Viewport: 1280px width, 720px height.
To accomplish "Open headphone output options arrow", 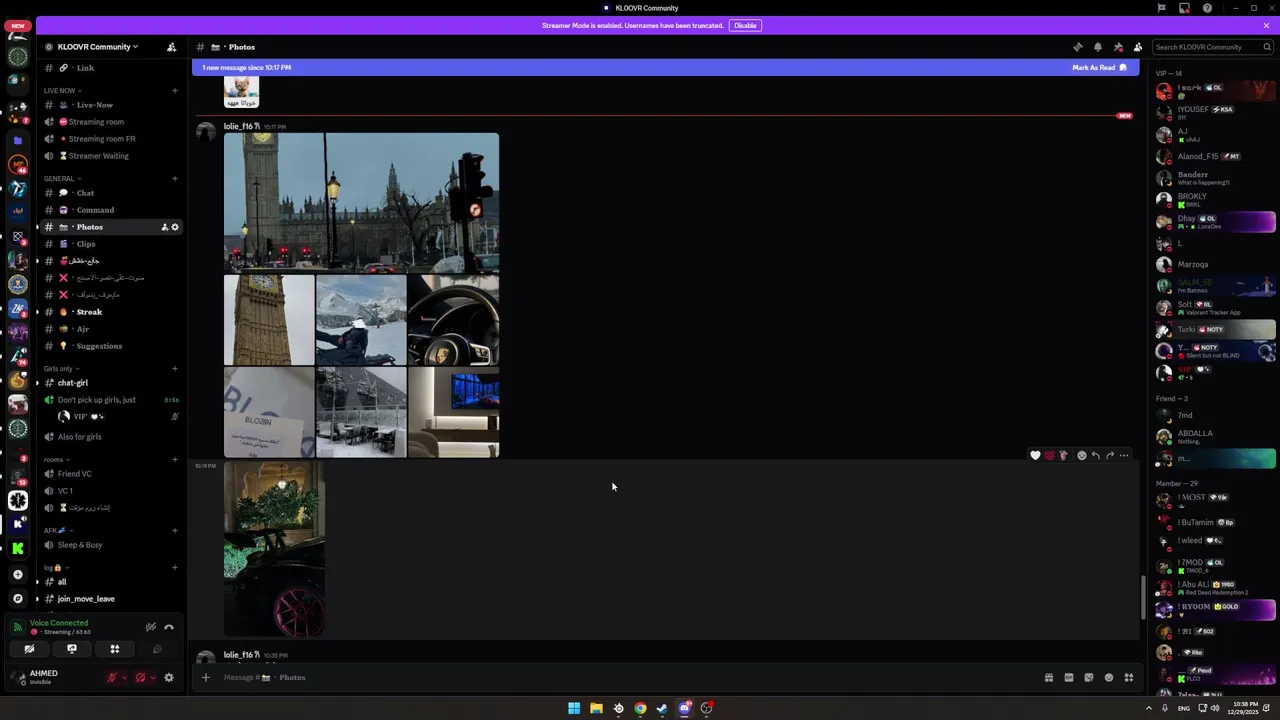I will click(x=152, y=678).
